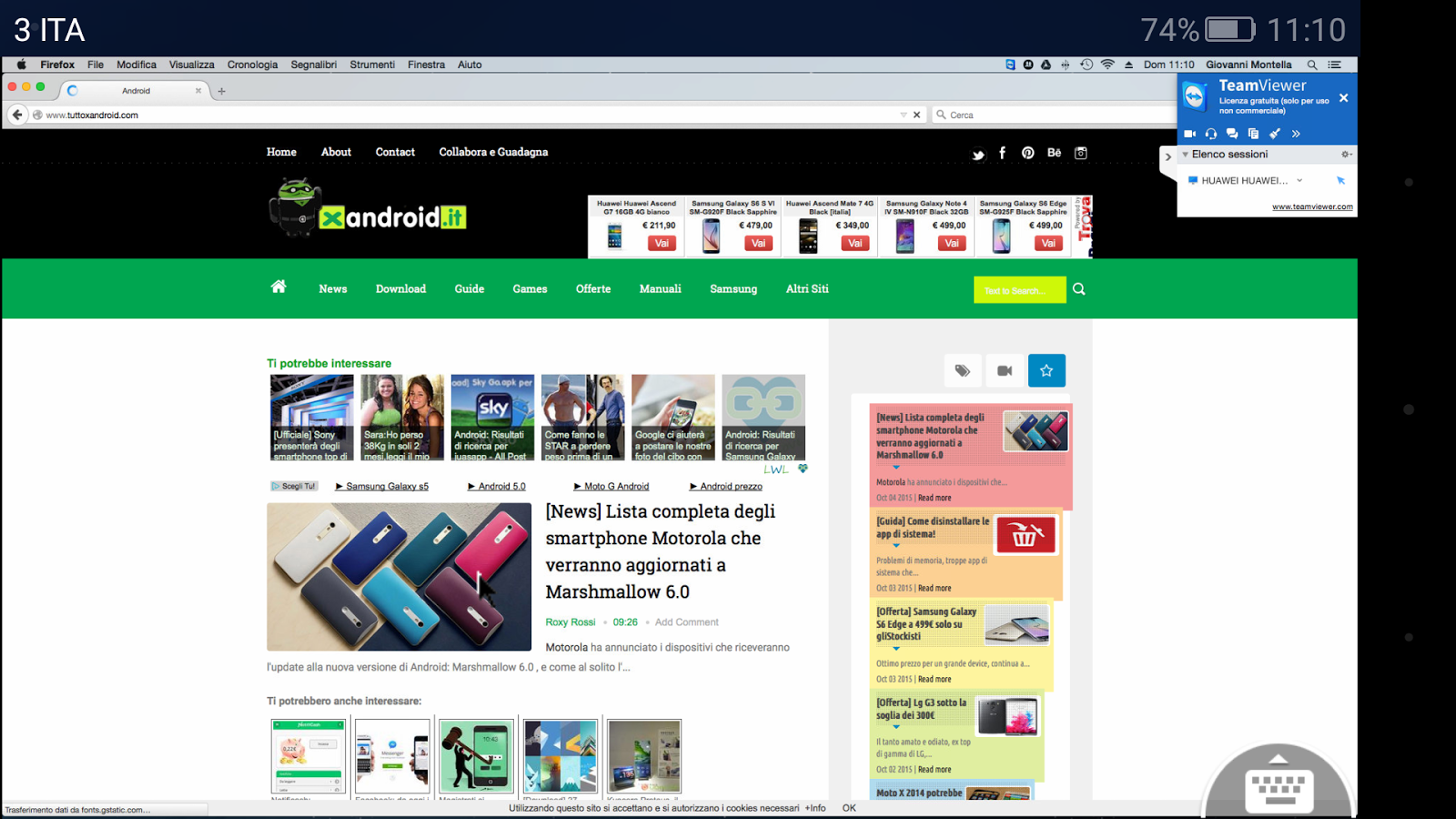Image resolution: width=1456 pixels, height=819 pixels.
Task: Click the TeamViewer icon in the macOS menu bar
Action: 1010,65
